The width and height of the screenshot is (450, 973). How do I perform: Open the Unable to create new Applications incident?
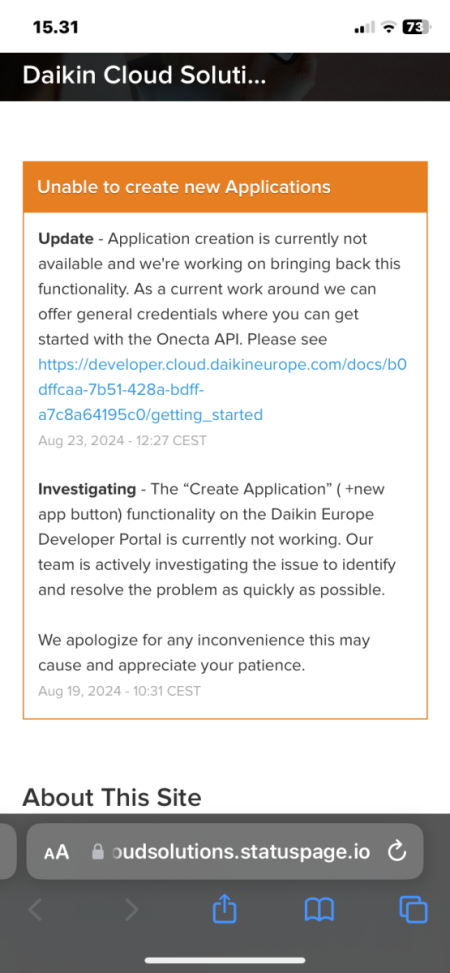pos(184,187)
